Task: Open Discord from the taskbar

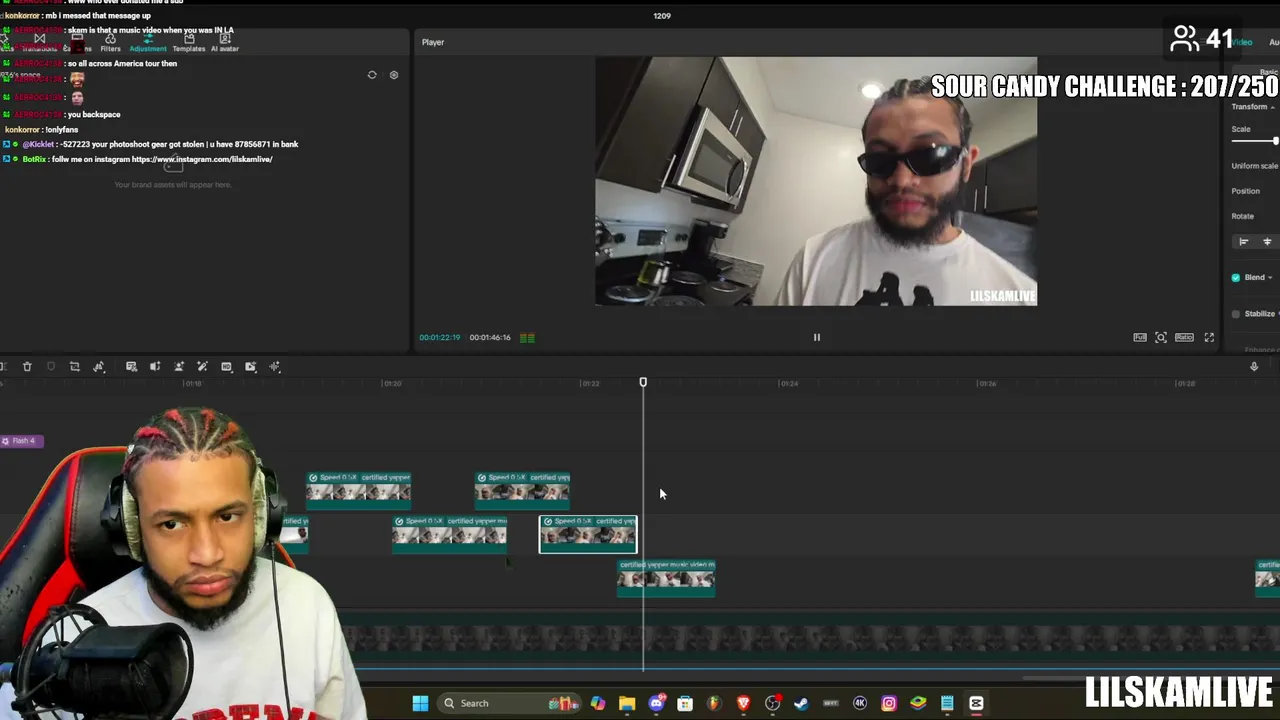Action: click(x=656, y=704)
